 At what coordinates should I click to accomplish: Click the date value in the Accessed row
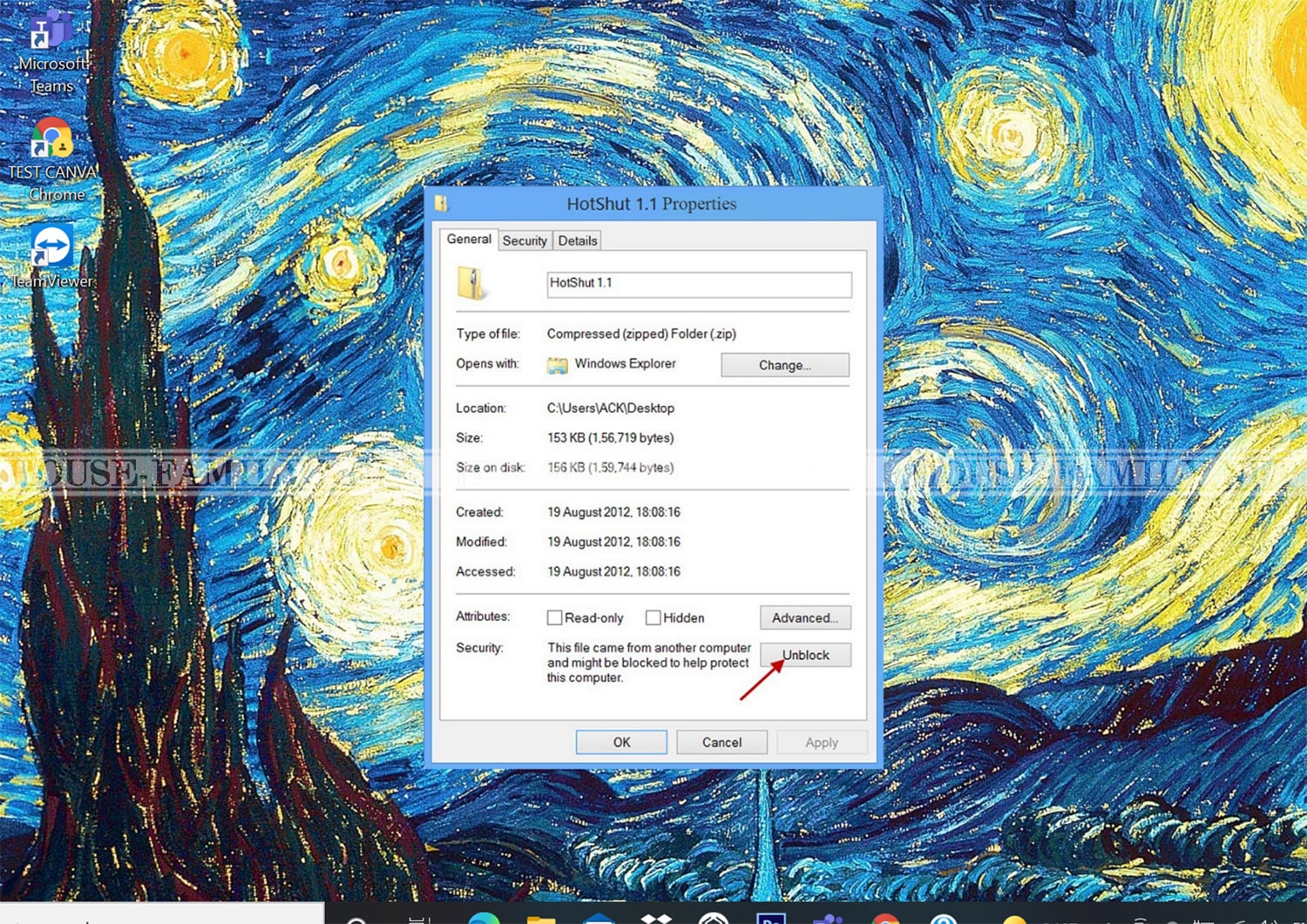(613, 571)
